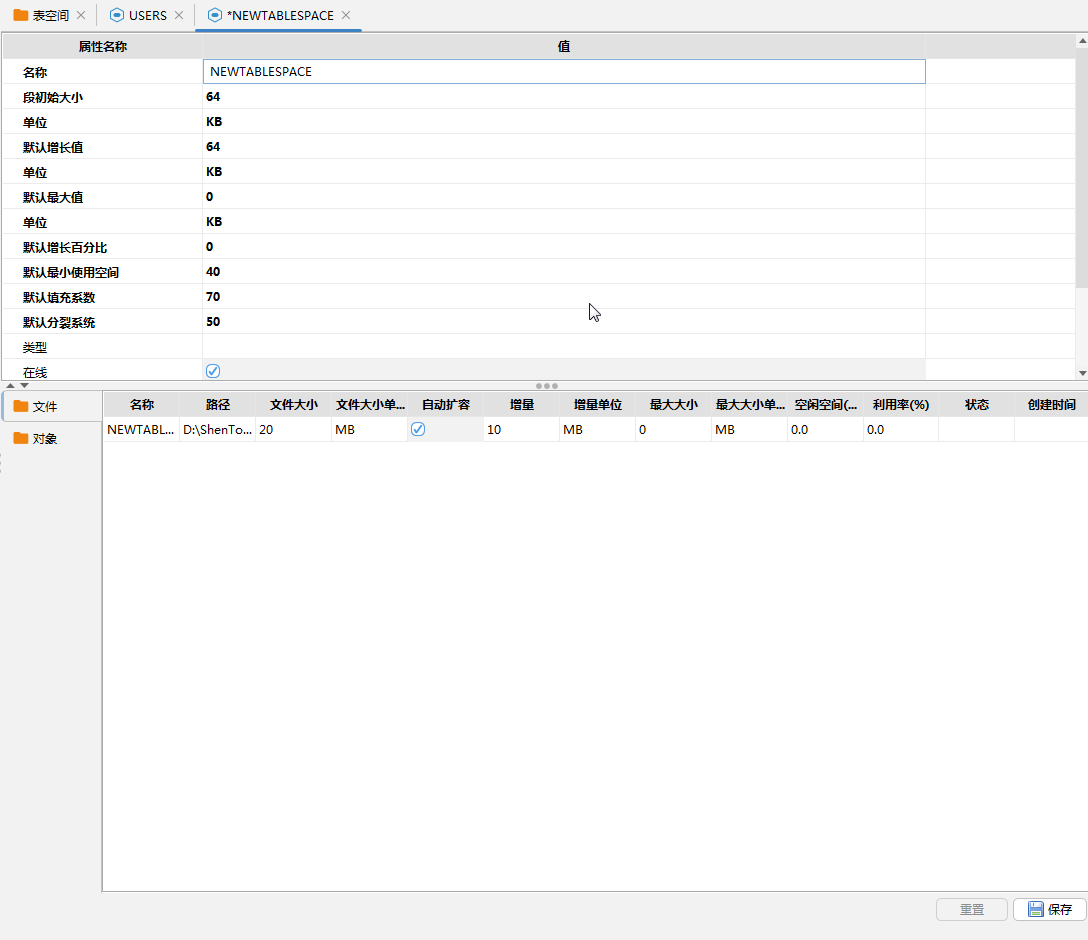Switch to the 对象 side tab

(x=45, y=439)
